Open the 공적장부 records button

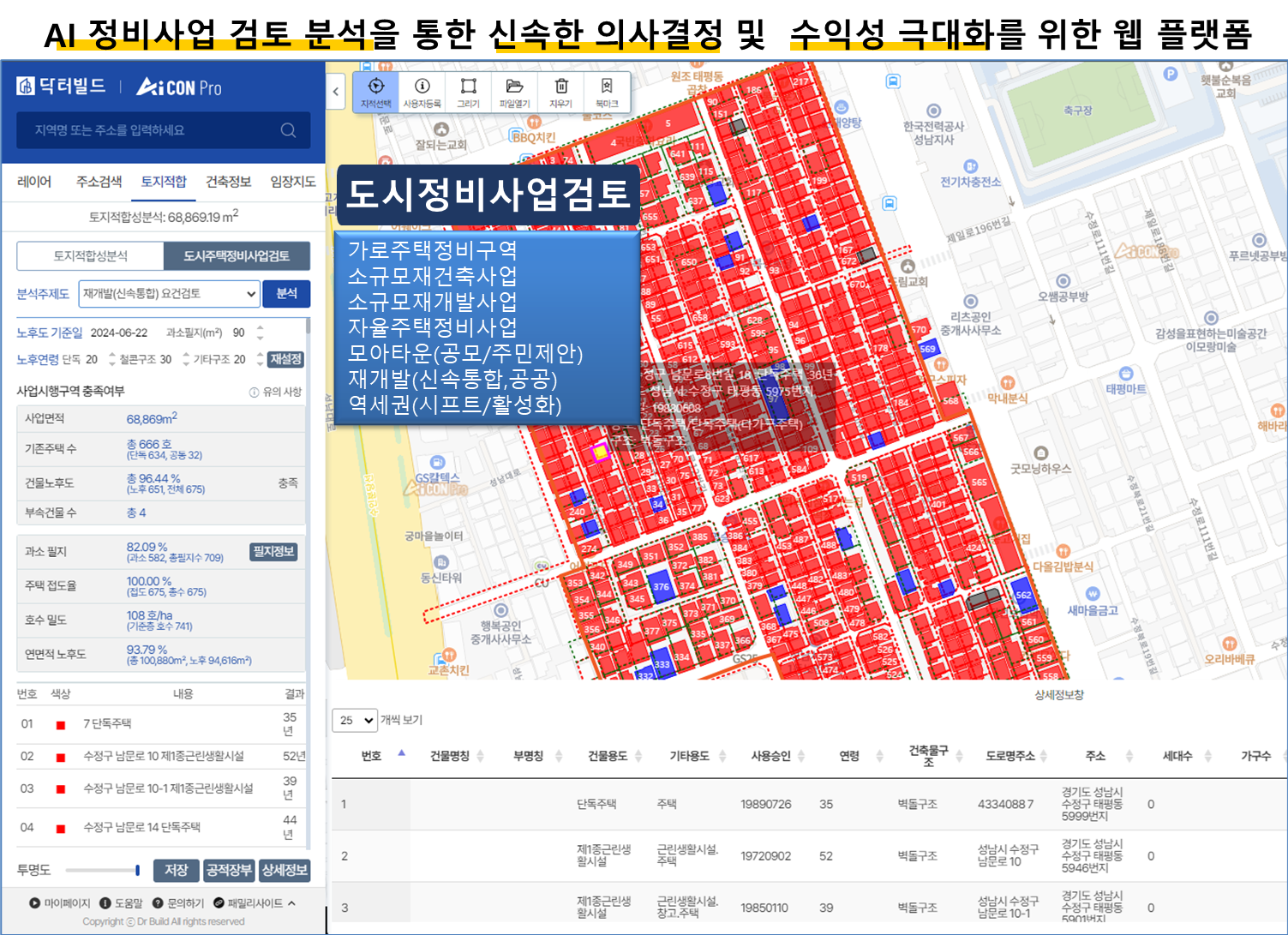point(229,870)
